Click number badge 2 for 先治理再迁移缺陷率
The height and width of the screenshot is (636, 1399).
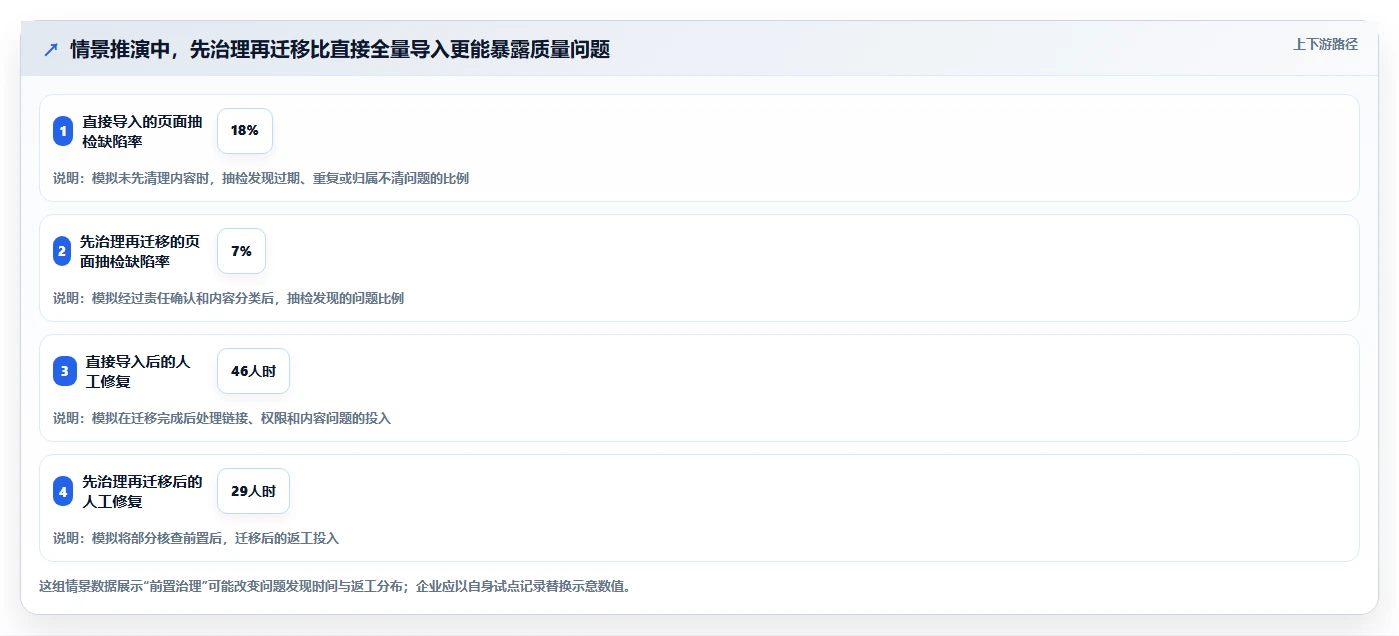pos(63,251)
